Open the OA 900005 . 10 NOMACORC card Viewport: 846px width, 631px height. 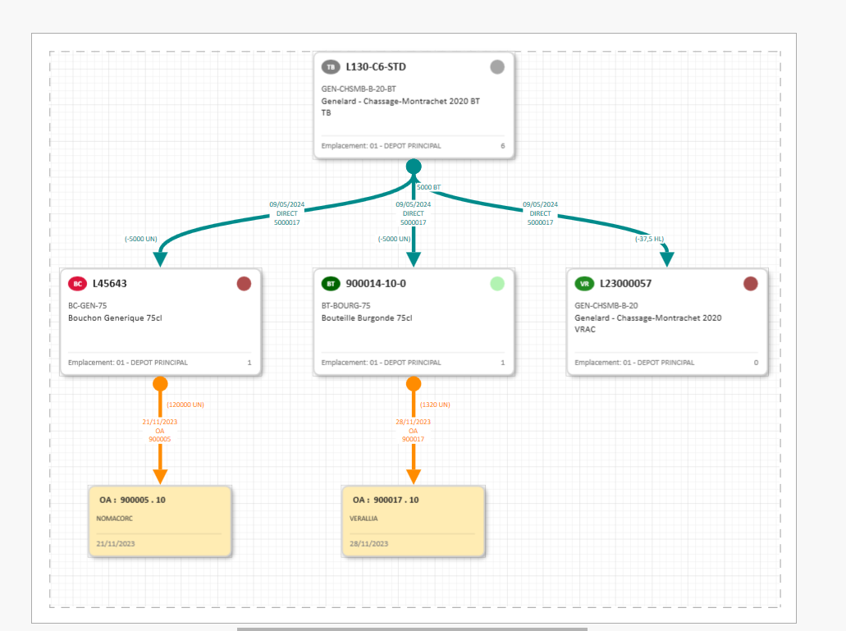(160, 521)
